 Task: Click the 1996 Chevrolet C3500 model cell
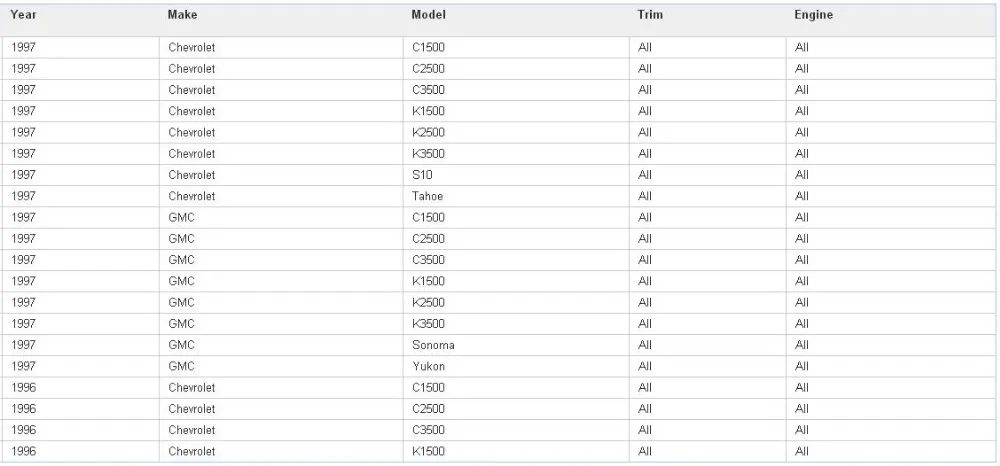click(428, 430)
